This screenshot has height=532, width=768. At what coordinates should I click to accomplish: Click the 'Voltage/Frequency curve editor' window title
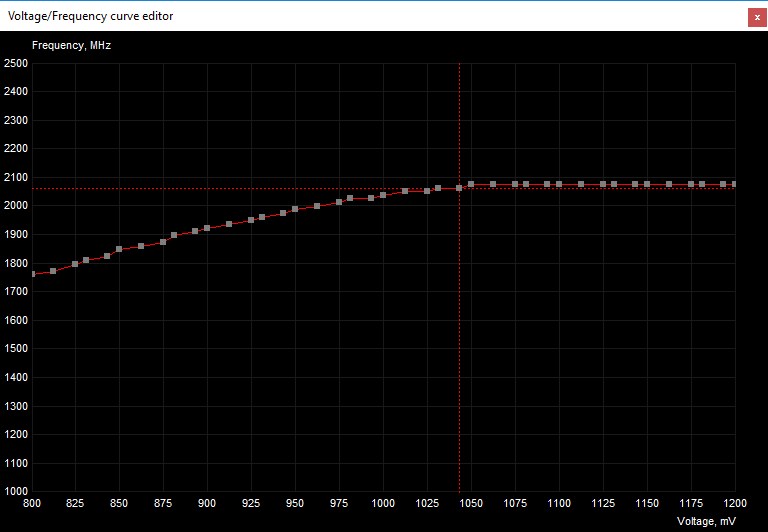91,16
